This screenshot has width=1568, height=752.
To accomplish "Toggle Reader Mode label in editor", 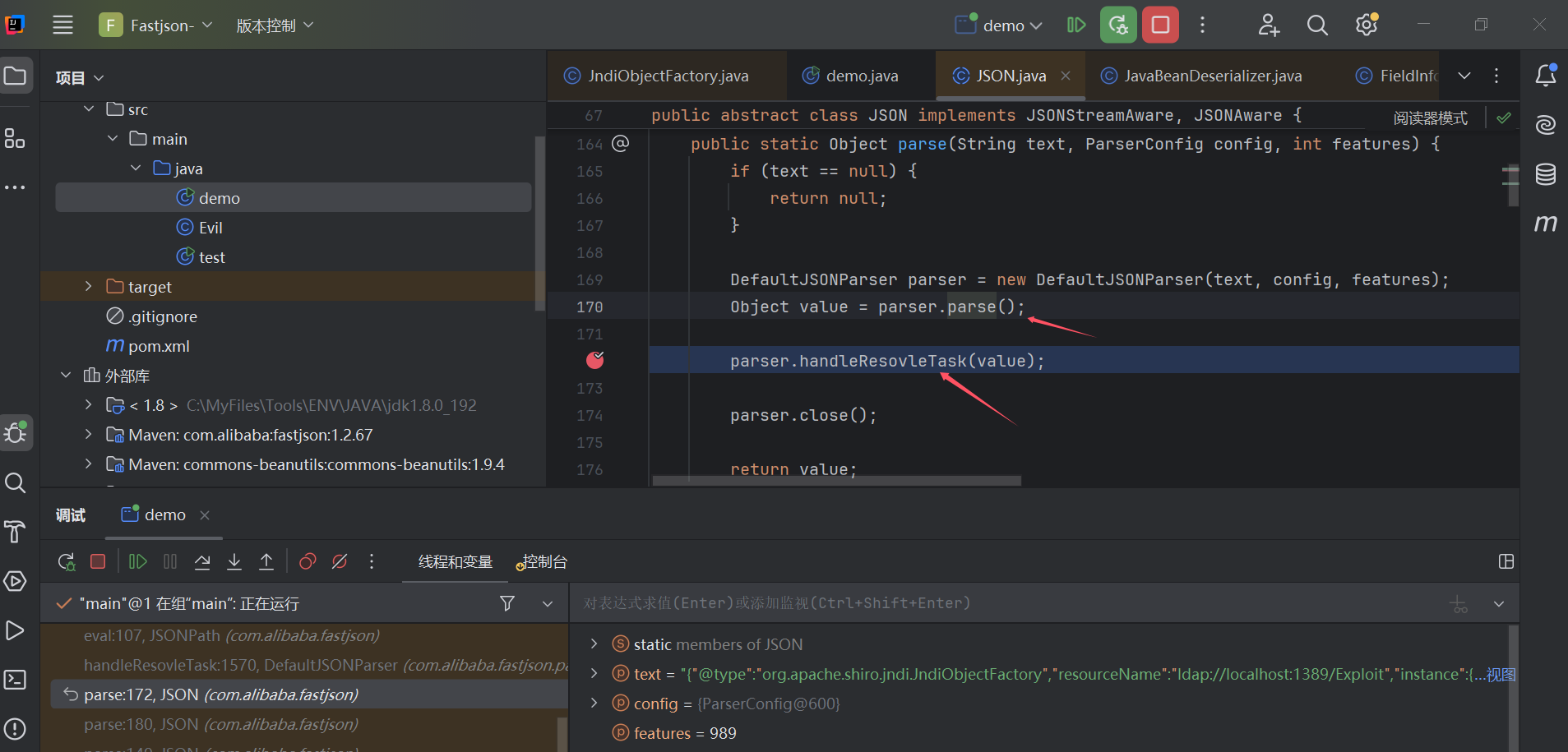I will [1430, 118].
